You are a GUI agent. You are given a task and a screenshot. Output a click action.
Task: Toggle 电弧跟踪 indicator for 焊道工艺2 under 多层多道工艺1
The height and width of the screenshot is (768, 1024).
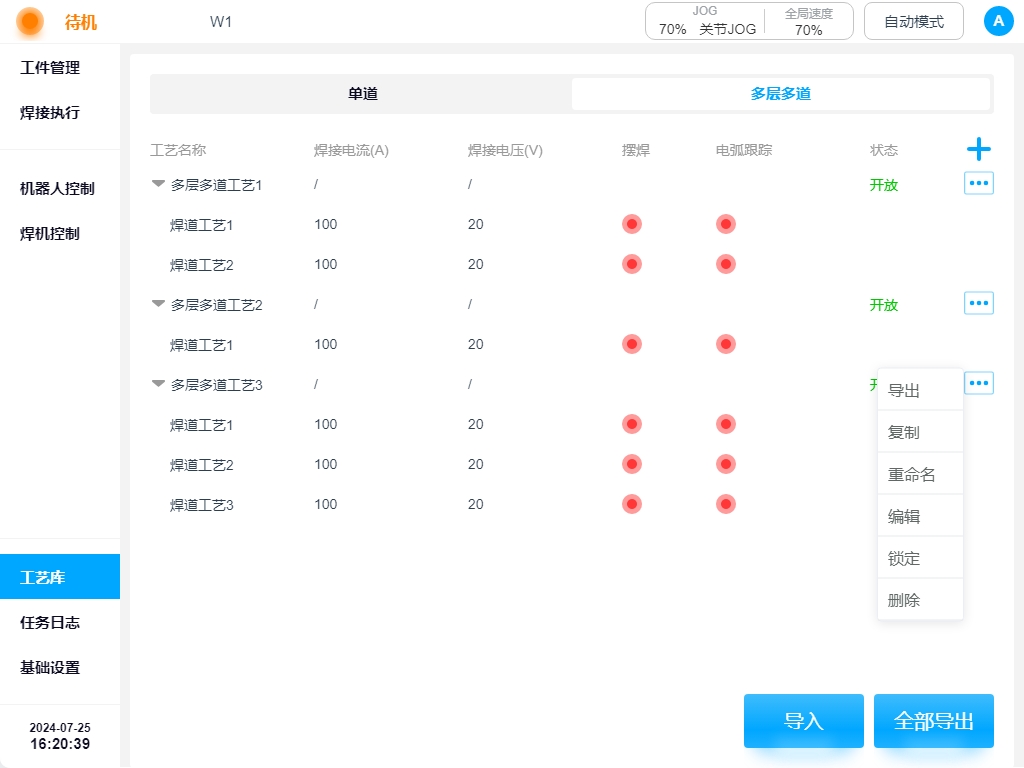(x=726, y=264)
